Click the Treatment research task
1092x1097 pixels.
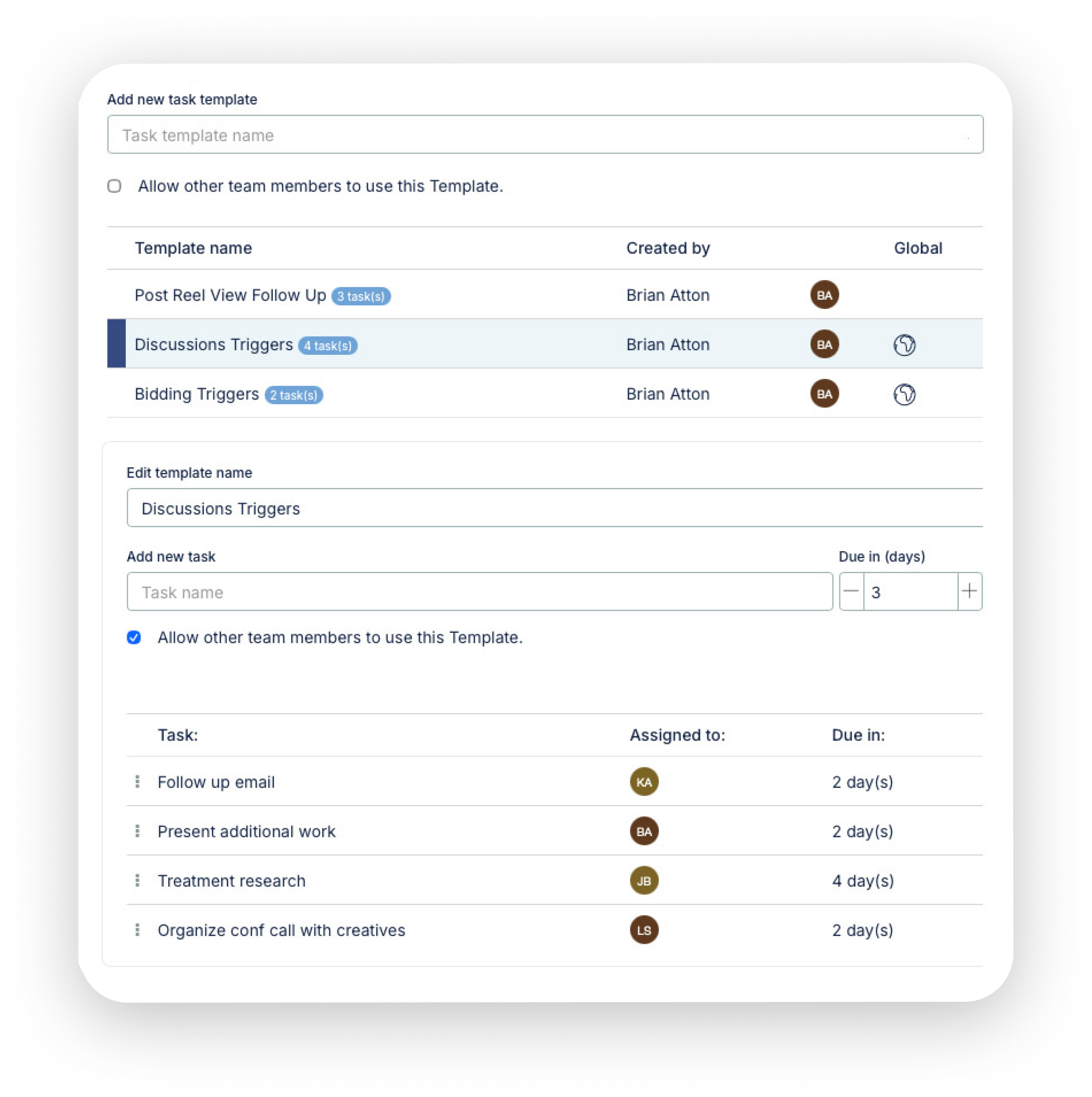[232, 881]
